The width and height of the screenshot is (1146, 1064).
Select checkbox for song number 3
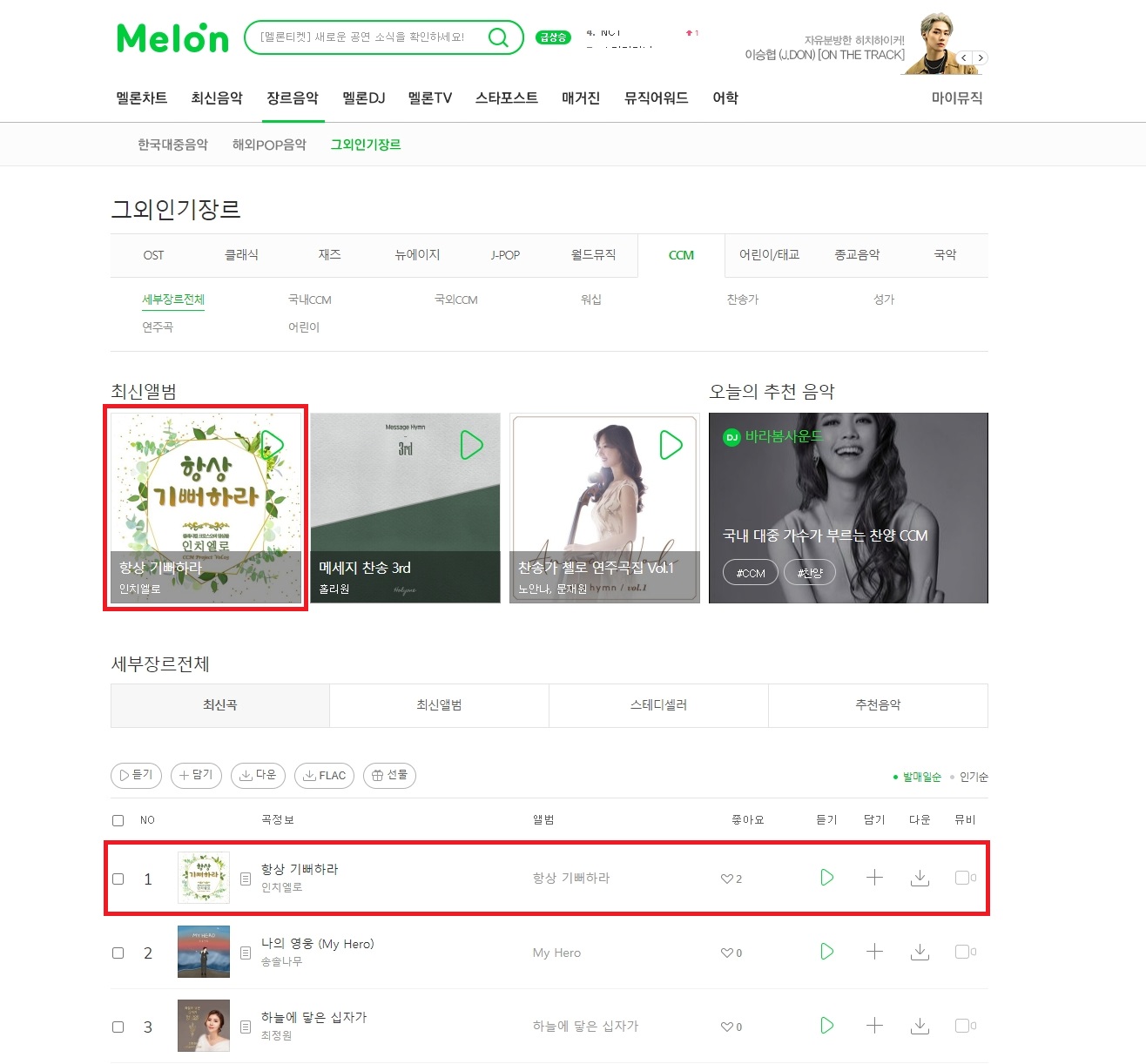click(x=118, y=1027)
